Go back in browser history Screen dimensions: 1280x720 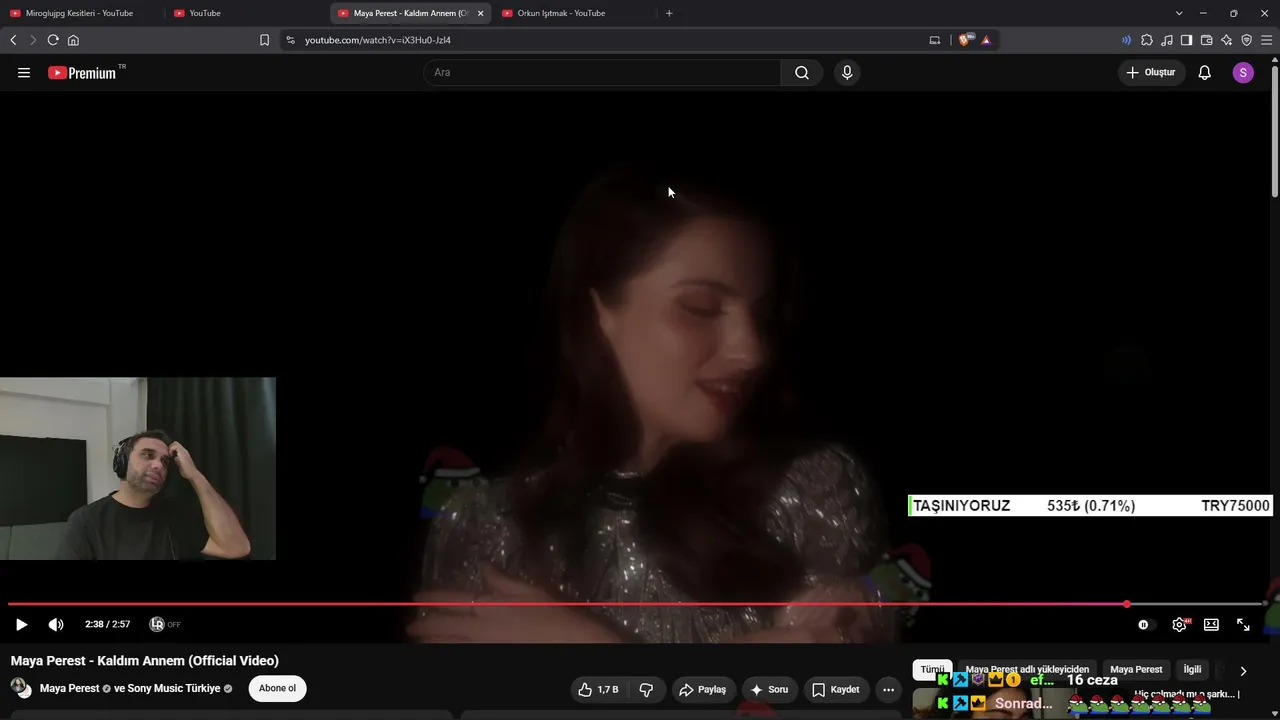(x=13, y=40)
